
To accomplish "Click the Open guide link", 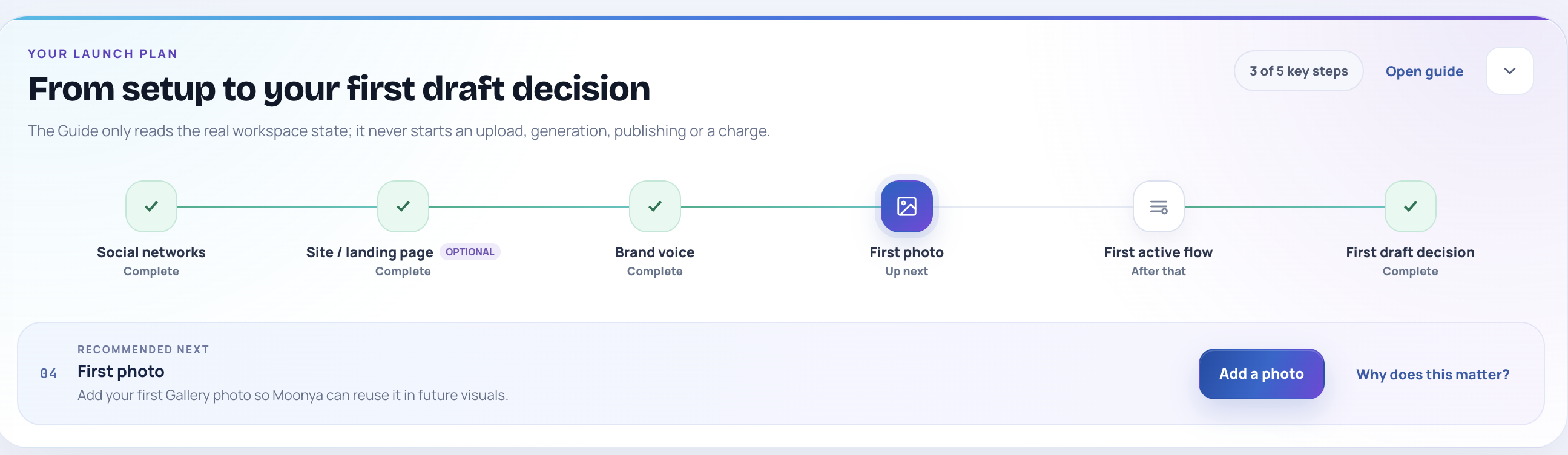I will coord(1425,72).
